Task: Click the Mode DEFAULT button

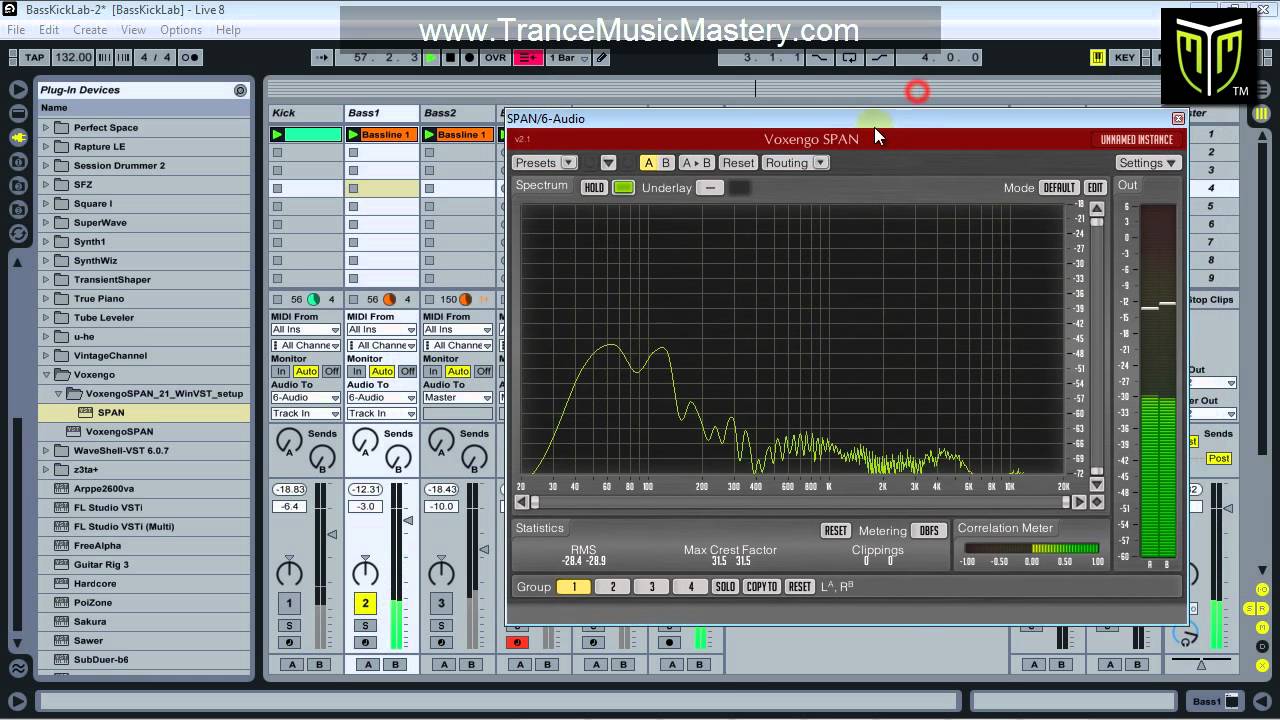Action: [x=1059, y=188]
